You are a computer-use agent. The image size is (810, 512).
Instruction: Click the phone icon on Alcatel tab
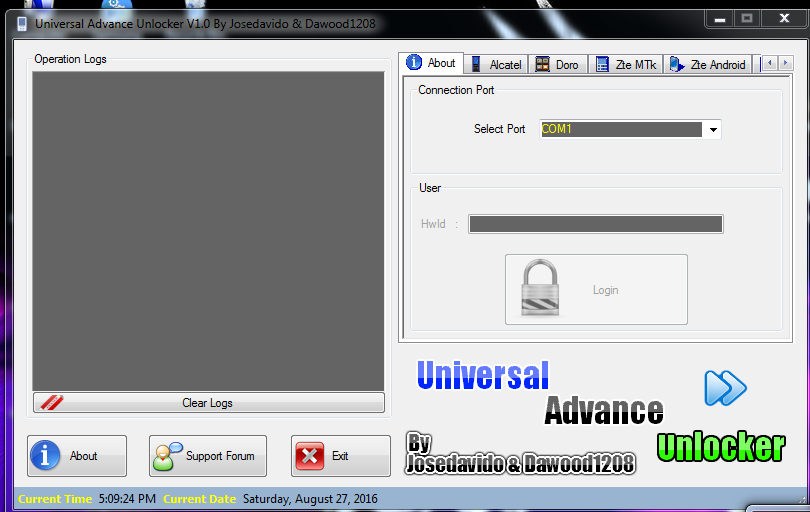pyautogui.click(x=476, y=64)
